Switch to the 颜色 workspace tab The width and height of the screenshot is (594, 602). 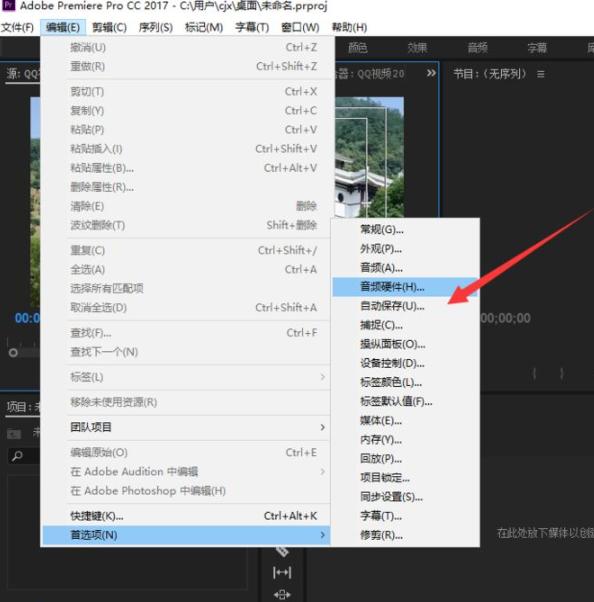point(357,48)
